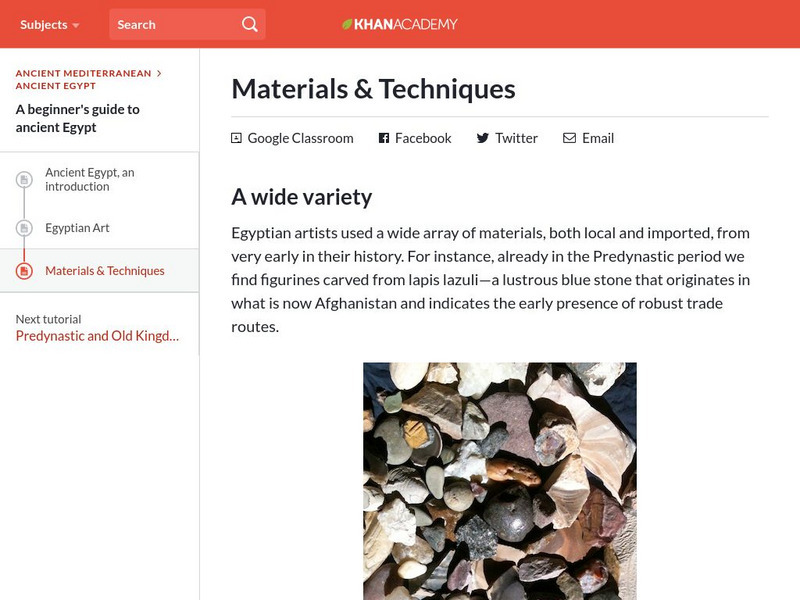Click the red Materials & Techniques article icon
The image size is (800, 600).
tap(24, 271)
